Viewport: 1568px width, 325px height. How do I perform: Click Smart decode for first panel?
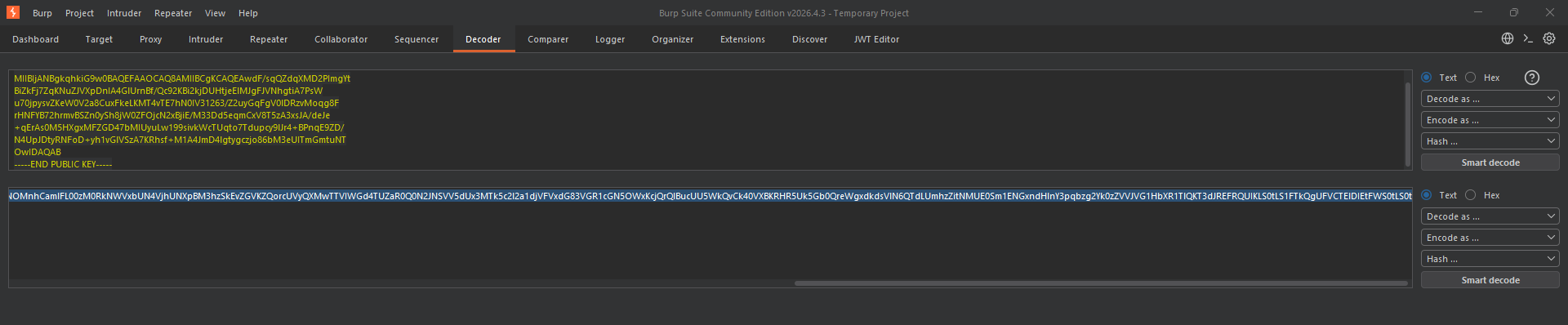[x=1490, y=162]
